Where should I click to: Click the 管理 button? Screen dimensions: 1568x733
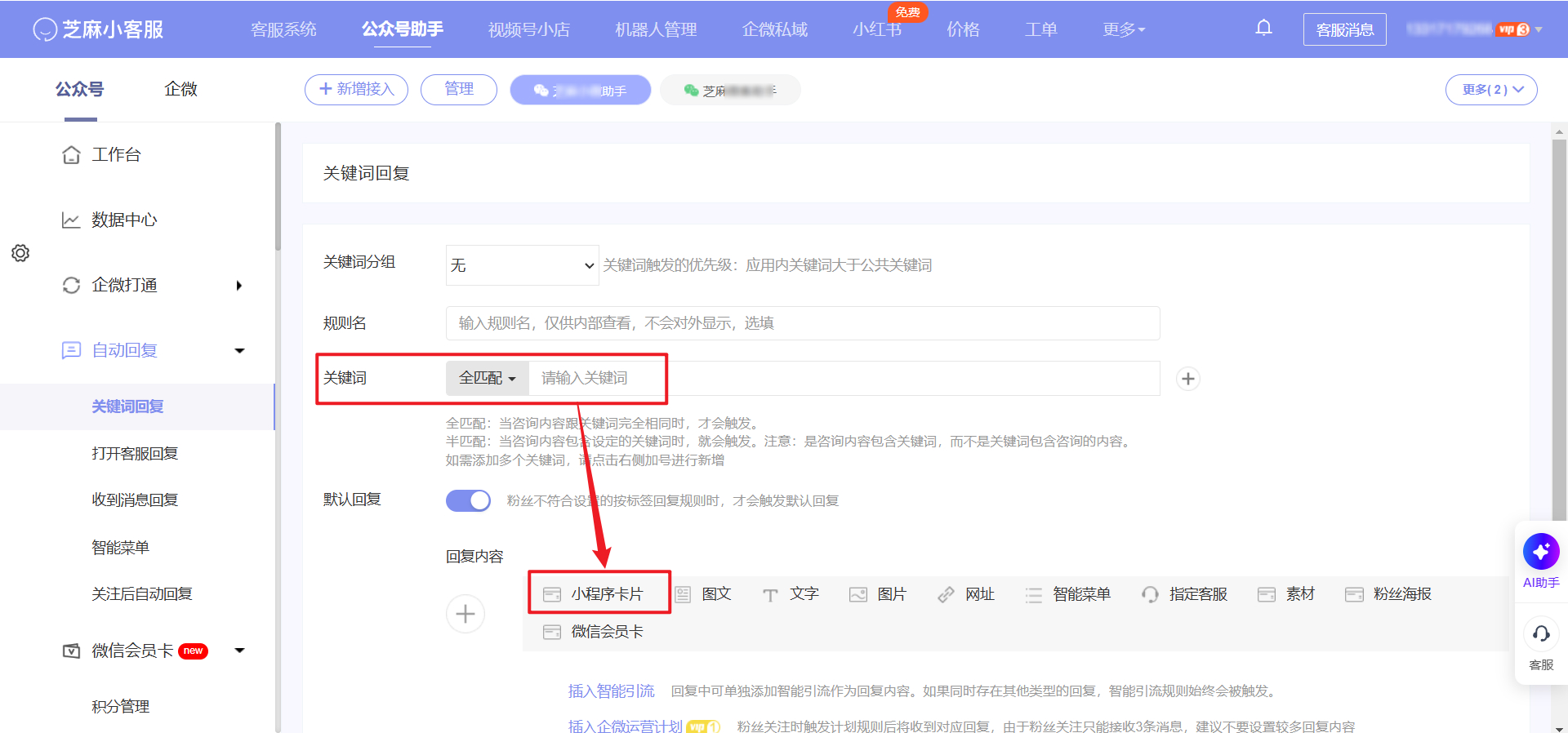coord(459,90)
